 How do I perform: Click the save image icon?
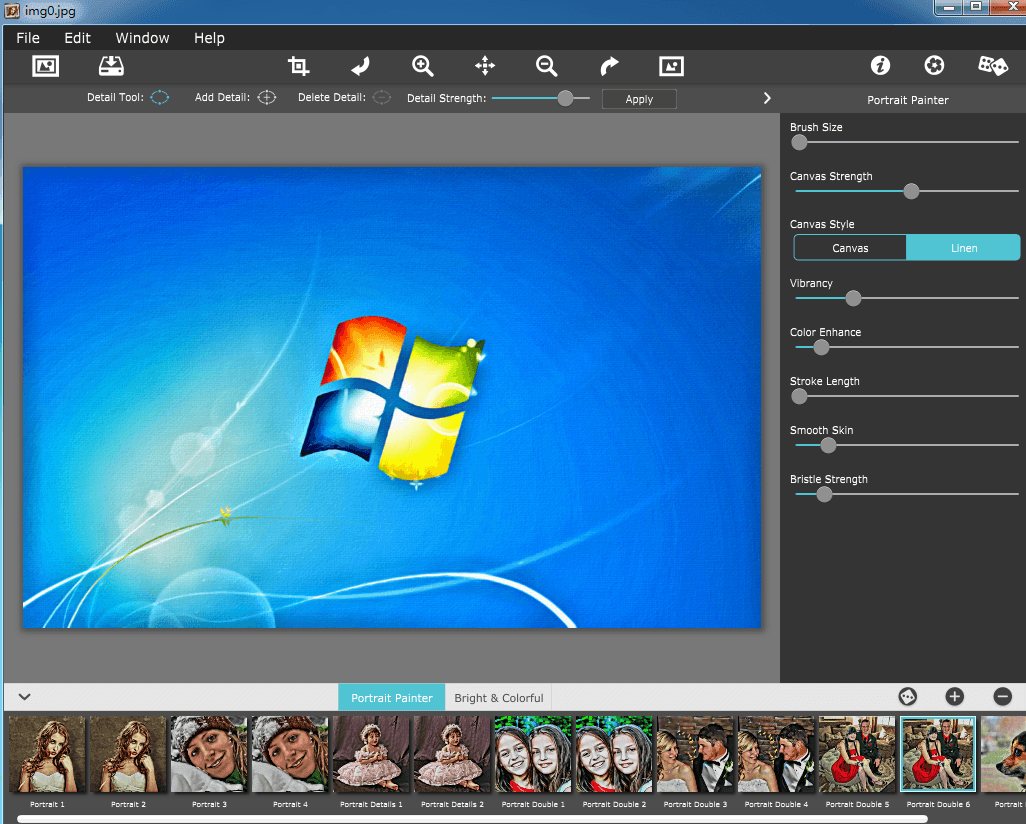111,66
